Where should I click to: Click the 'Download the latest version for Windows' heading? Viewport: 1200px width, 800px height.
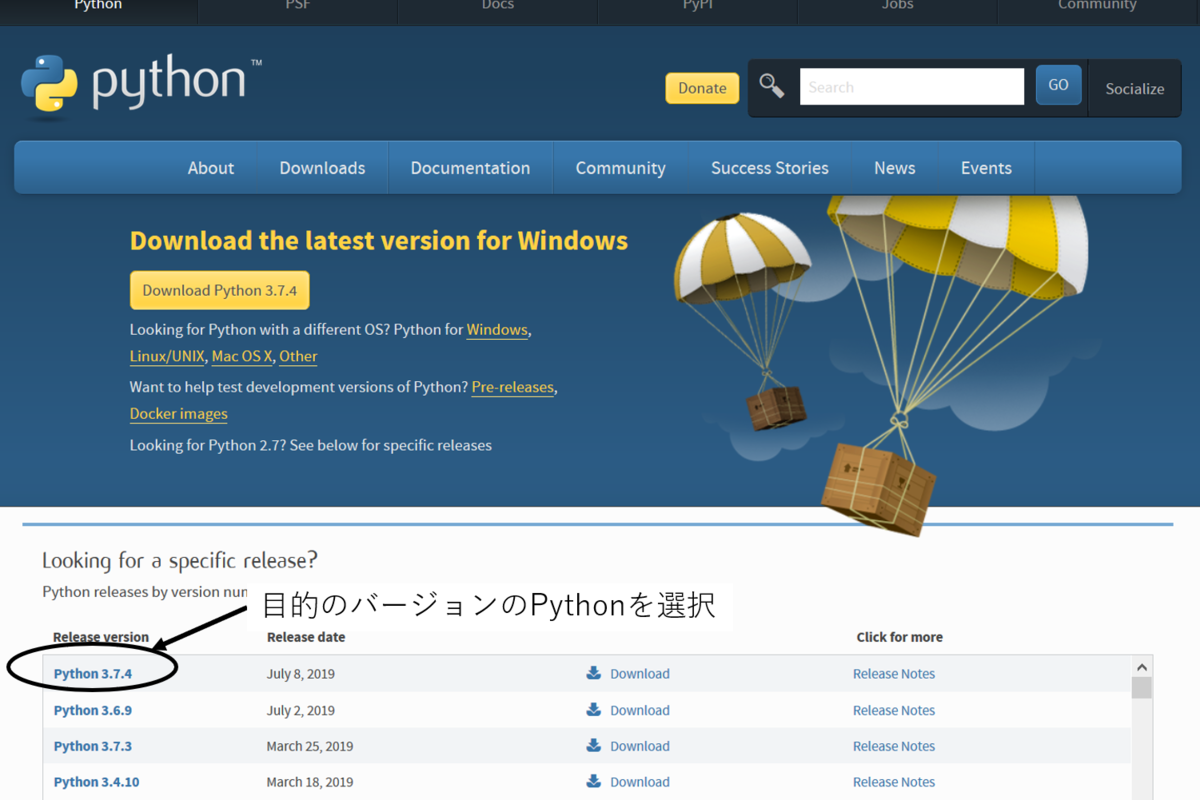click(x=379, y=241)
